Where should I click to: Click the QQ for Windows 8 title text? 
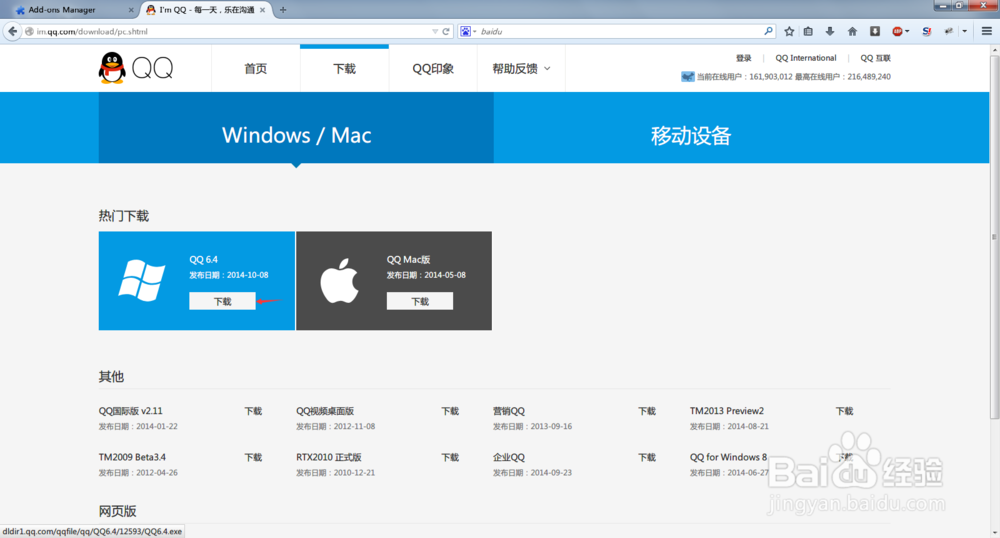(728, 458)
